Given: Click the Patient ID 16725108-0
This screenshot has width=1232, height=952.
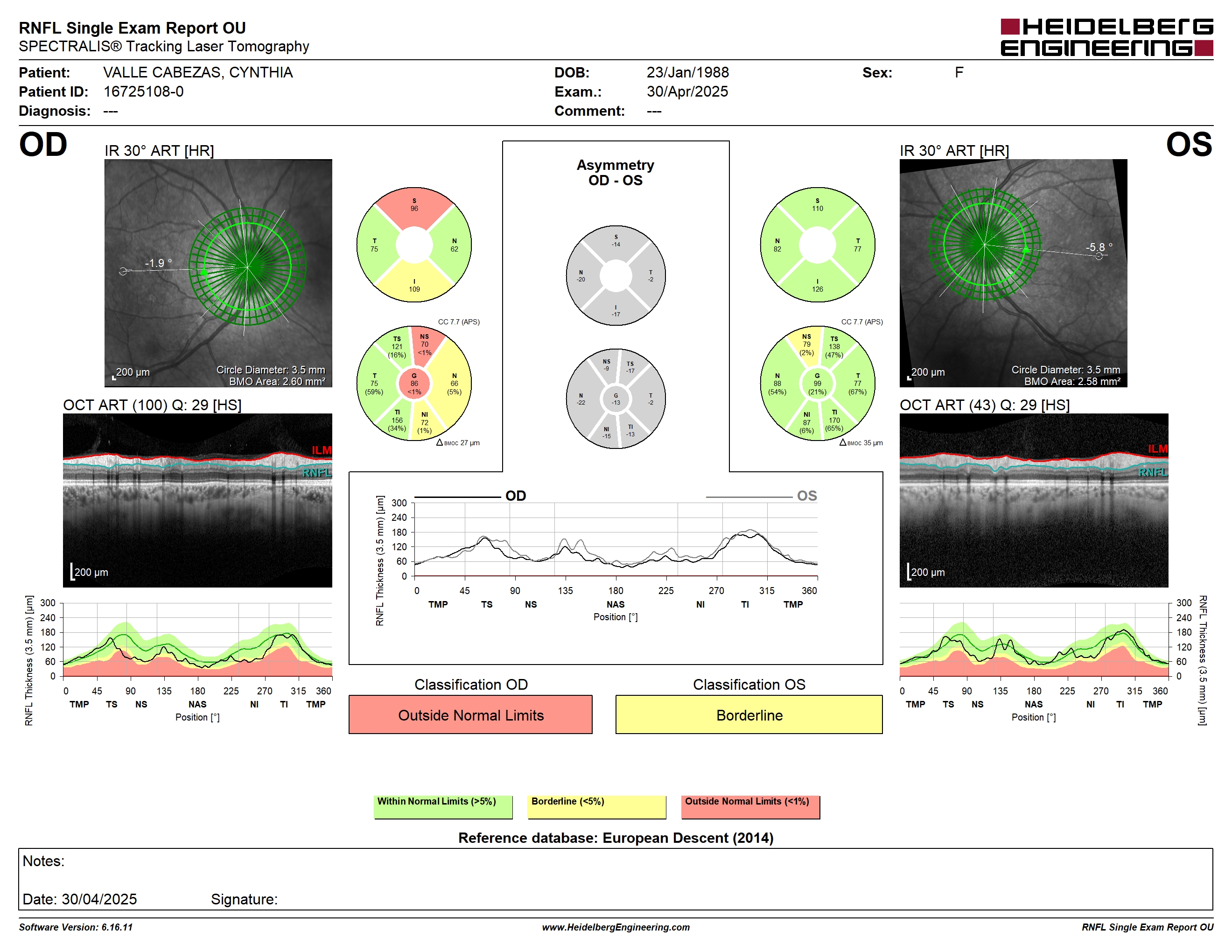Looking at the screenshot, I should click(x=143, y=91).
